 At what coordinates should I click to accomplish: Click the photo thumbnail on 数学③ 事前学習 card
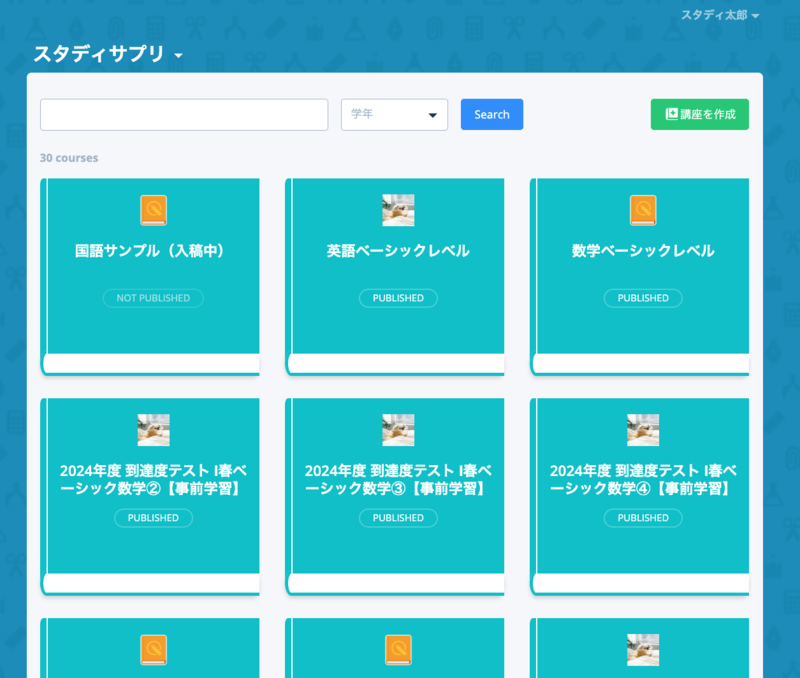[398, 430]
